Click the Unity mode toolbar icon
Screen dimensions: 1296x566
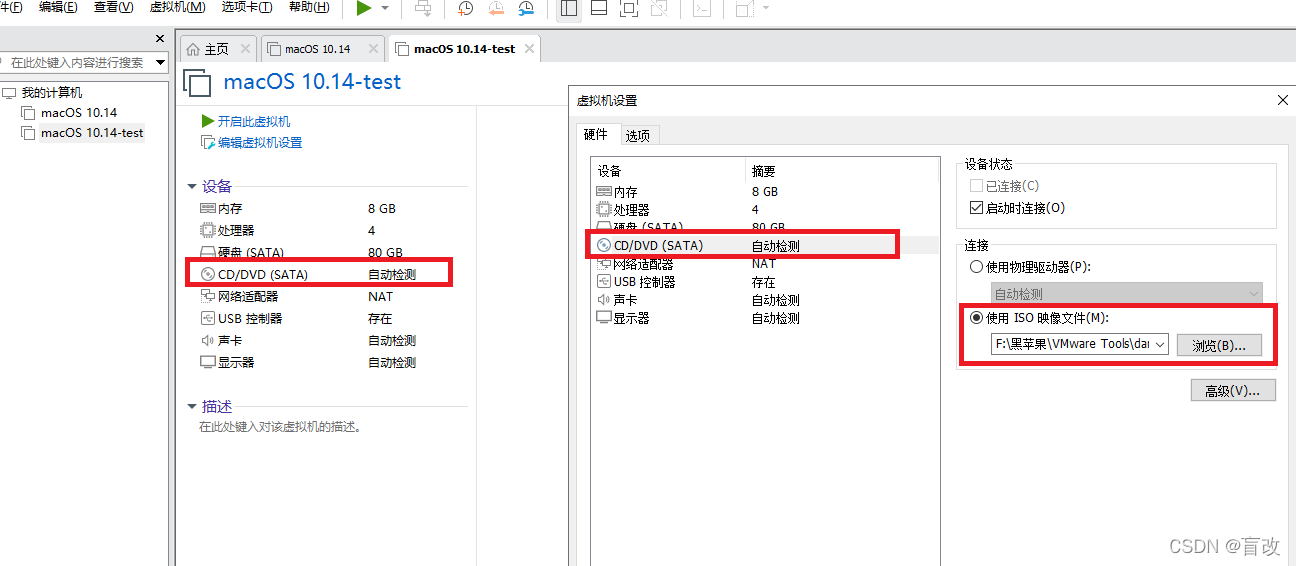pos(658,8)
